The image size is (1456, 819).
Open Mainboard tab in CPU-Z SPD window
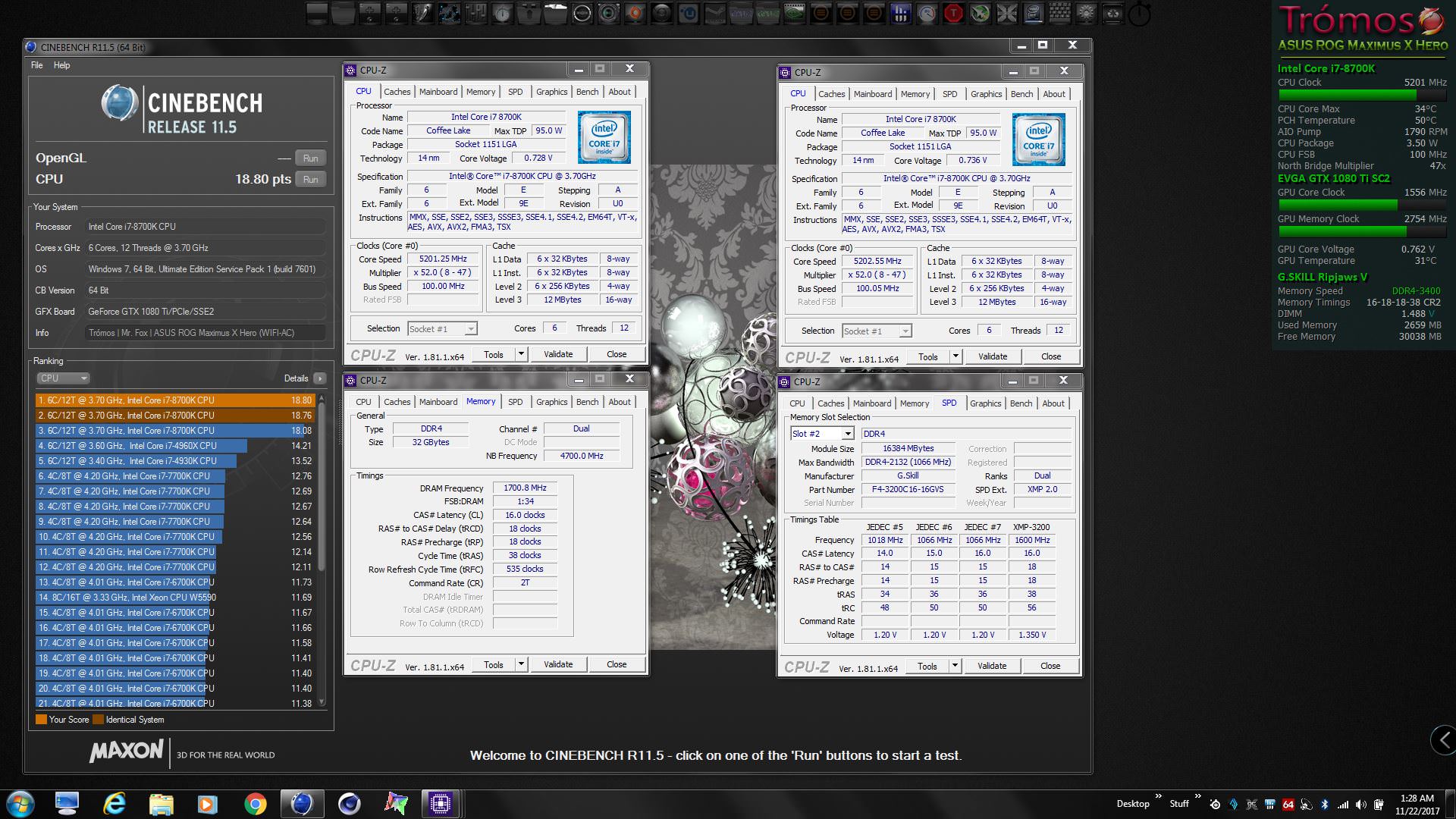pyautogui.click(x=872, y=403)
